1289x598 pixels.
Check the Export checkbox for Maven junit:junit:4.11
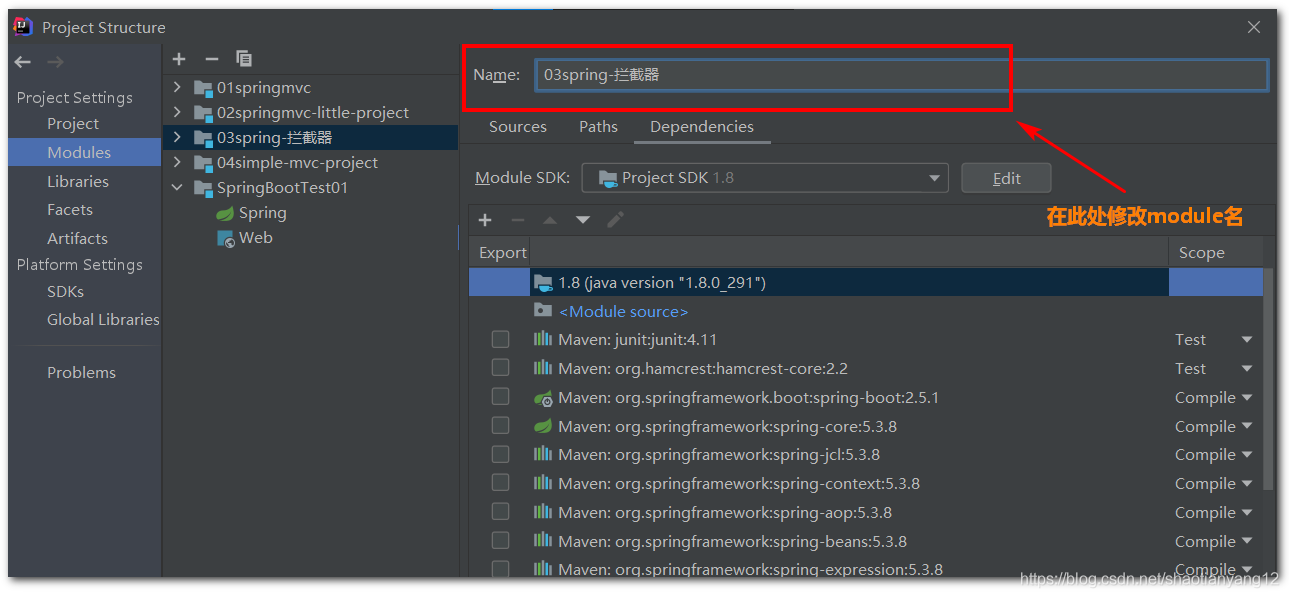click(x=500, y=339)
